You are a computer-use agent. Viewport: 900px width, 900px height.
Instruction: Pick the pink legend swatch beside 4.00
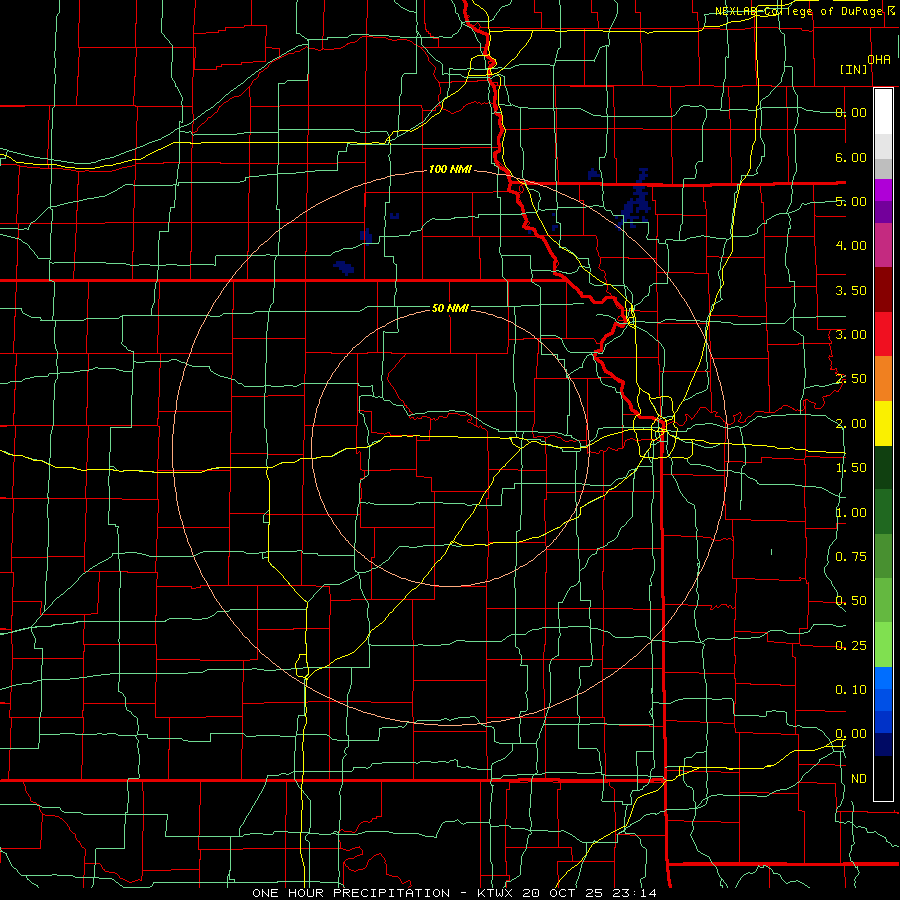[883, 245]
